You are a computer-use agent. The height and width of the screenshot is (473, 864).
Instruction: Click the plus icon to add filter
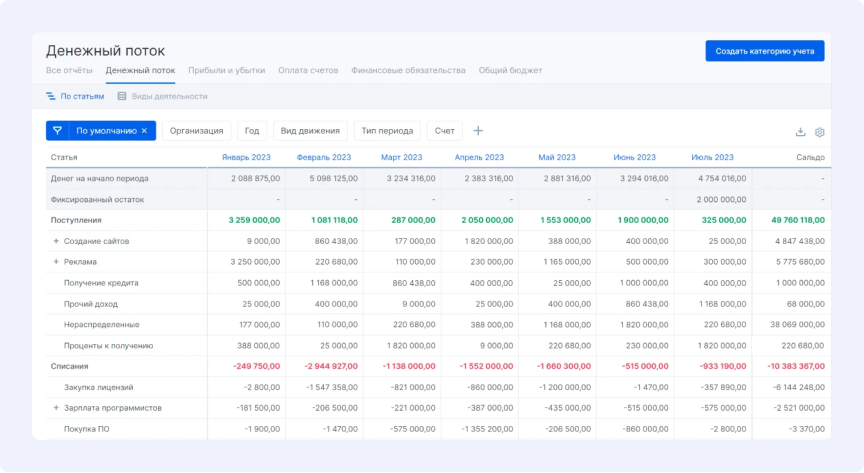click(478, 131)
